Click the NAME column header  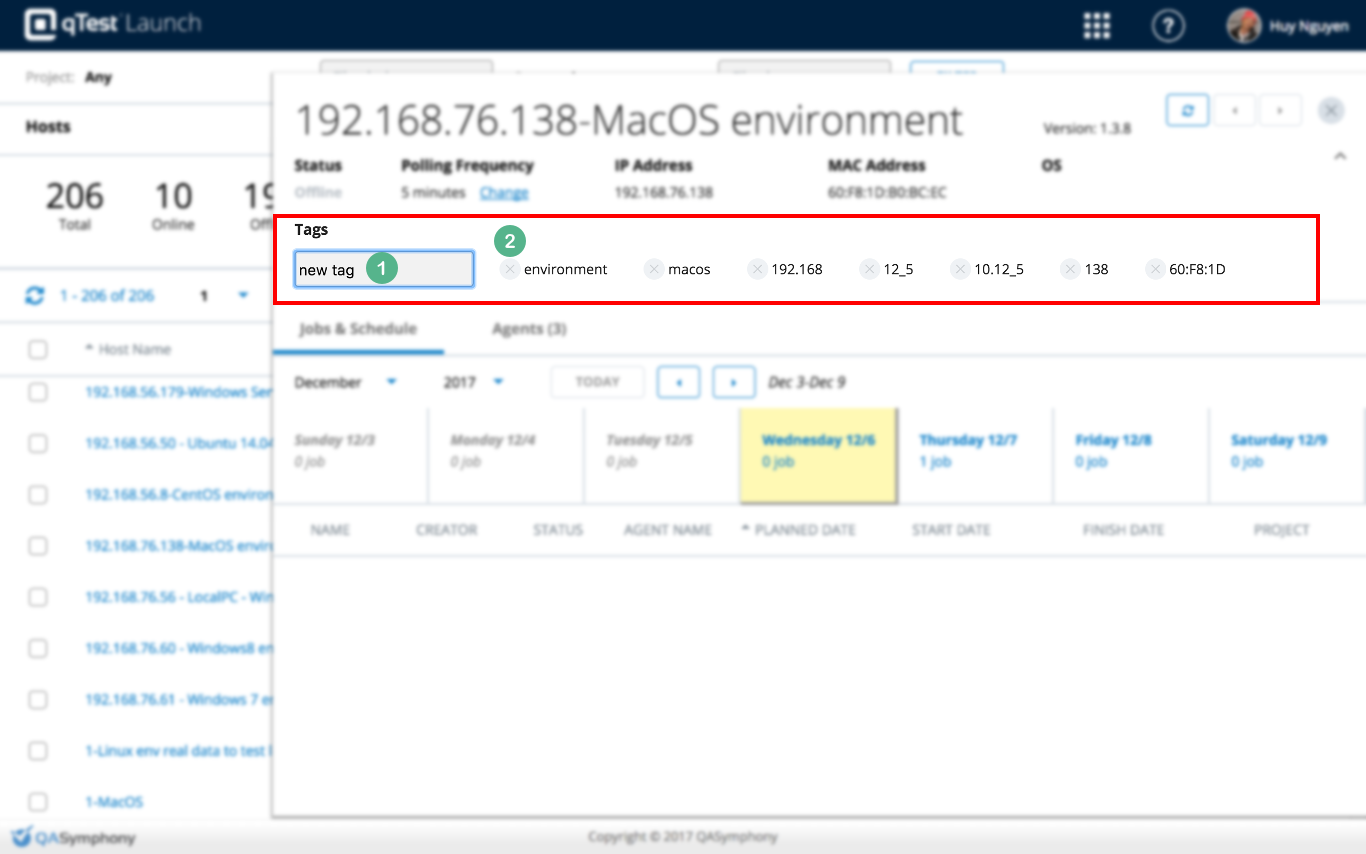tap(330, 530)
